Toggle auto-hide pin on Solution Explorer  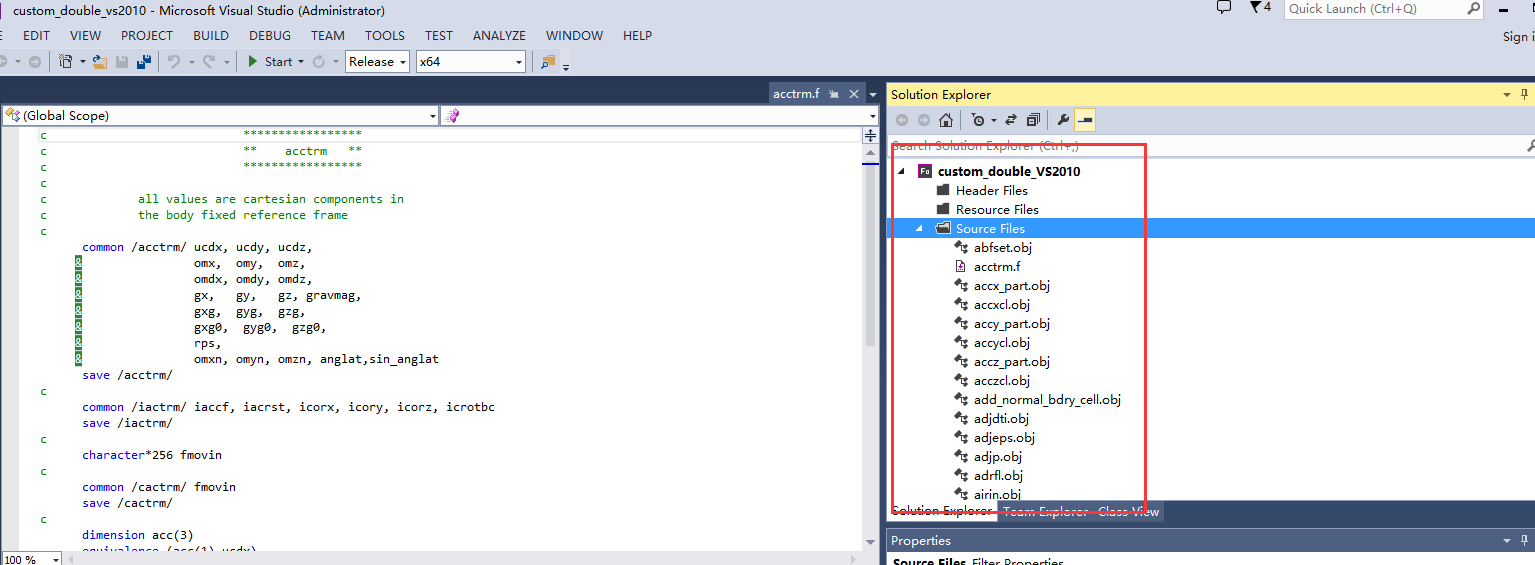pos(1525,94)
